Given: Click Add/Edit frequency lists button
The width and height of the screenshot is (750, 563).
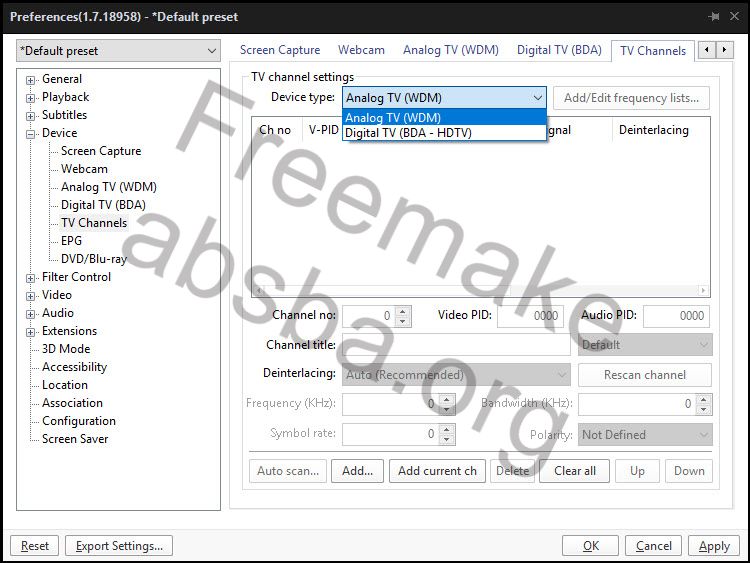Looking at the screenshot, I should pyautogui.click(x=631, y=98).
